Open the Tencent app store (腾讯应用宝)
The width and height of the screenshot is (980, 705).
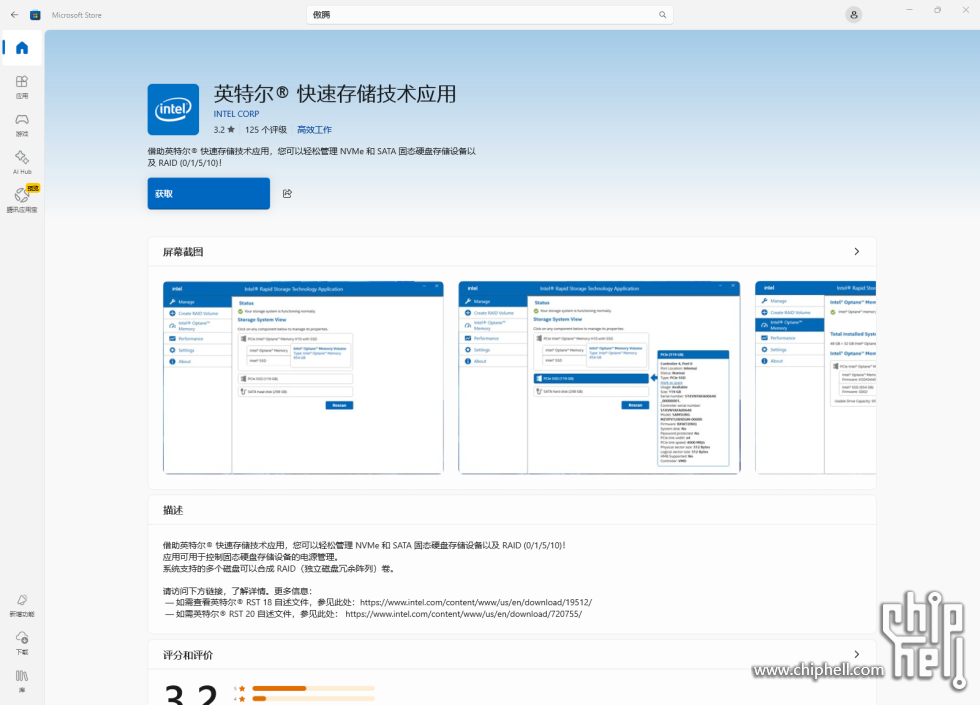pos(22,200)
